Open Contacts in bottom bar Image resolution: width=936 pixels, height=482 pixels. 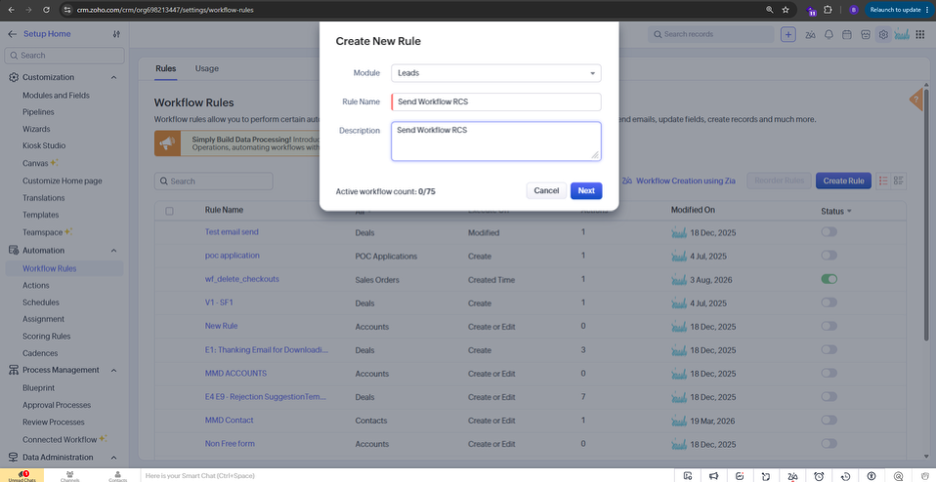point(118,475)
